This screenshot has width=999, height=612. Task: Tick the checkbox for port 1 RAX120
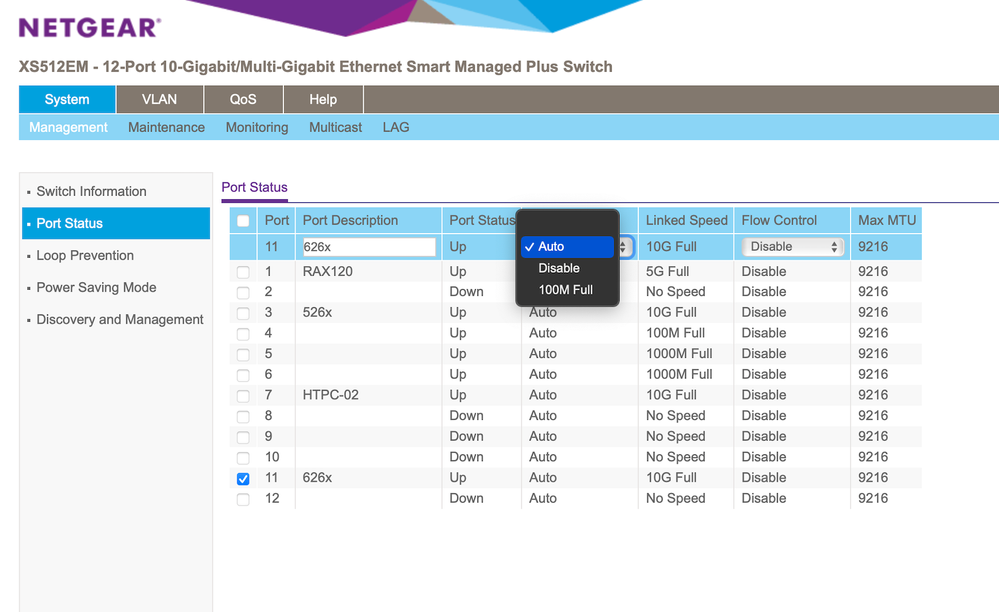[x=243, y=272]
